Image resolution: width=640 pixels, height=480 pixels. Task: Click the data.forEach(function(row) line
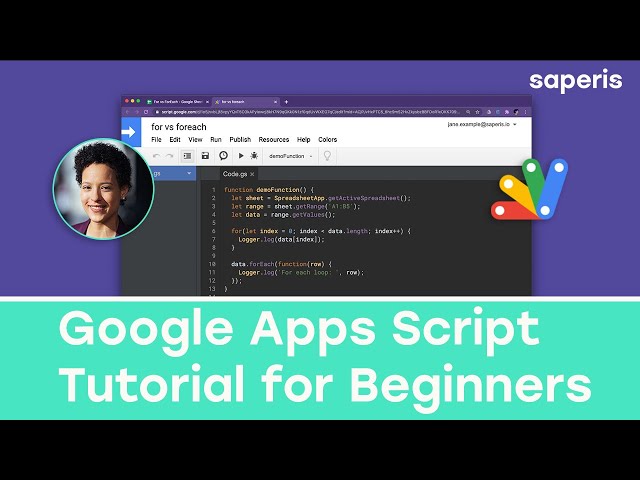(x=282, y=264)
